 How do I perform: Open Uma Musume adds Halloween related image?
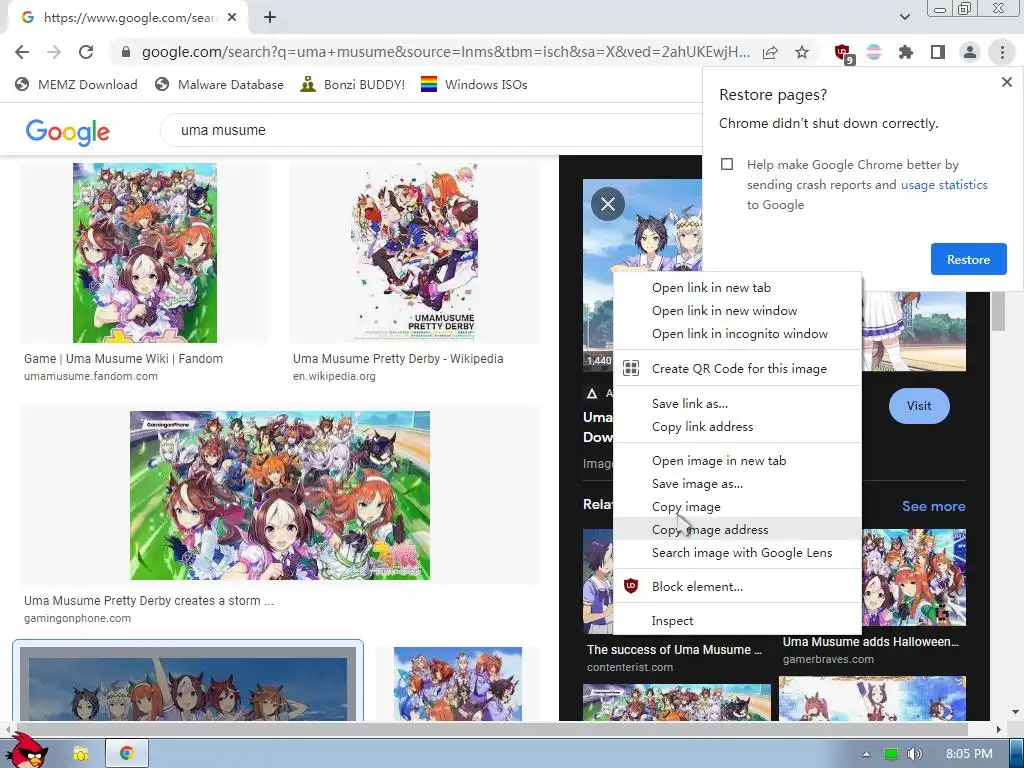tap(914, 577)
